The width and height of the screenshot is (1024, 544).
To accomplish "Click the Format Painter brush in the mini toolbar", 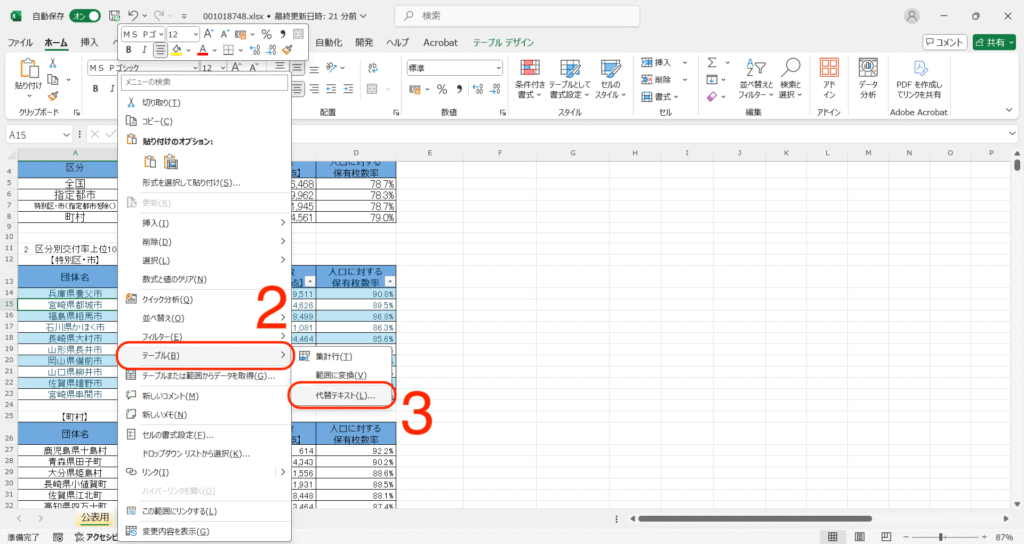I will click(287, 50).
